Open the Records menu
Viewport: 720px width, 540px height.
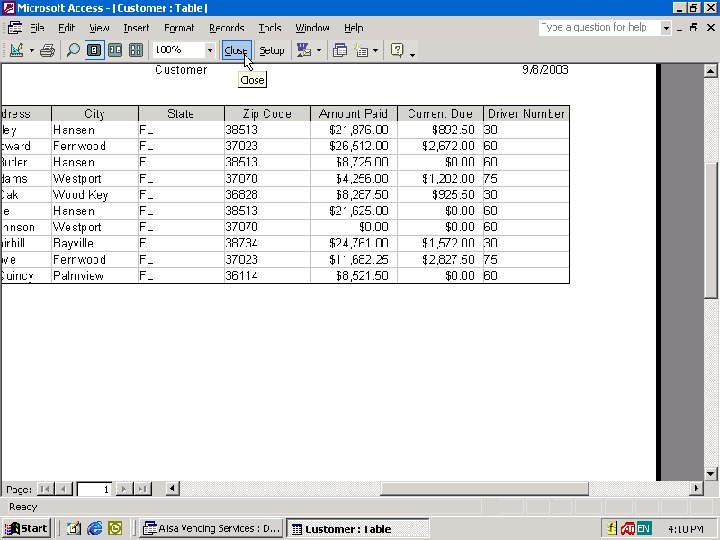226,28
